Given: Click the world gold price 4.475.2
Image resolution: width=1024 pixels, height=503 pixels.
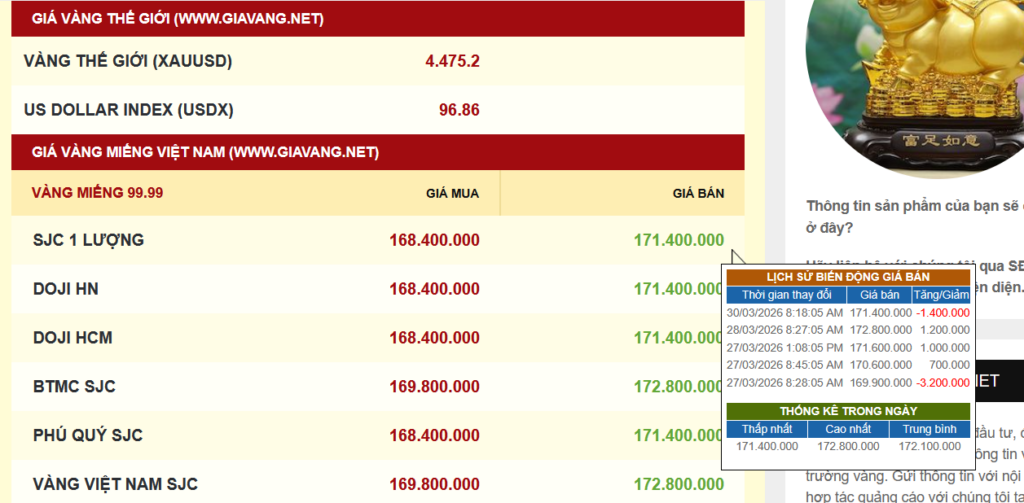Looking at the screenshot, I should click(452, 61).
